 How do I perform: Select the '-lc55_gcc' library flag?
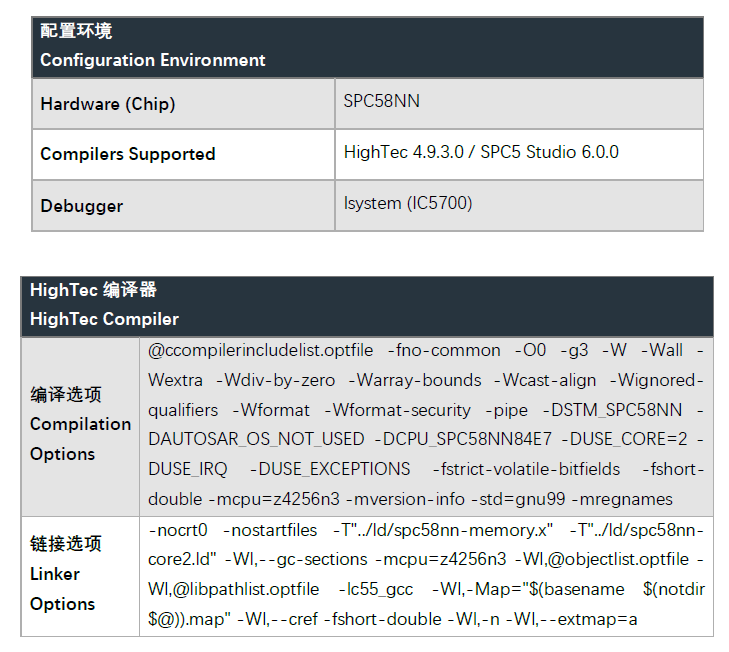tap(376, 589)
